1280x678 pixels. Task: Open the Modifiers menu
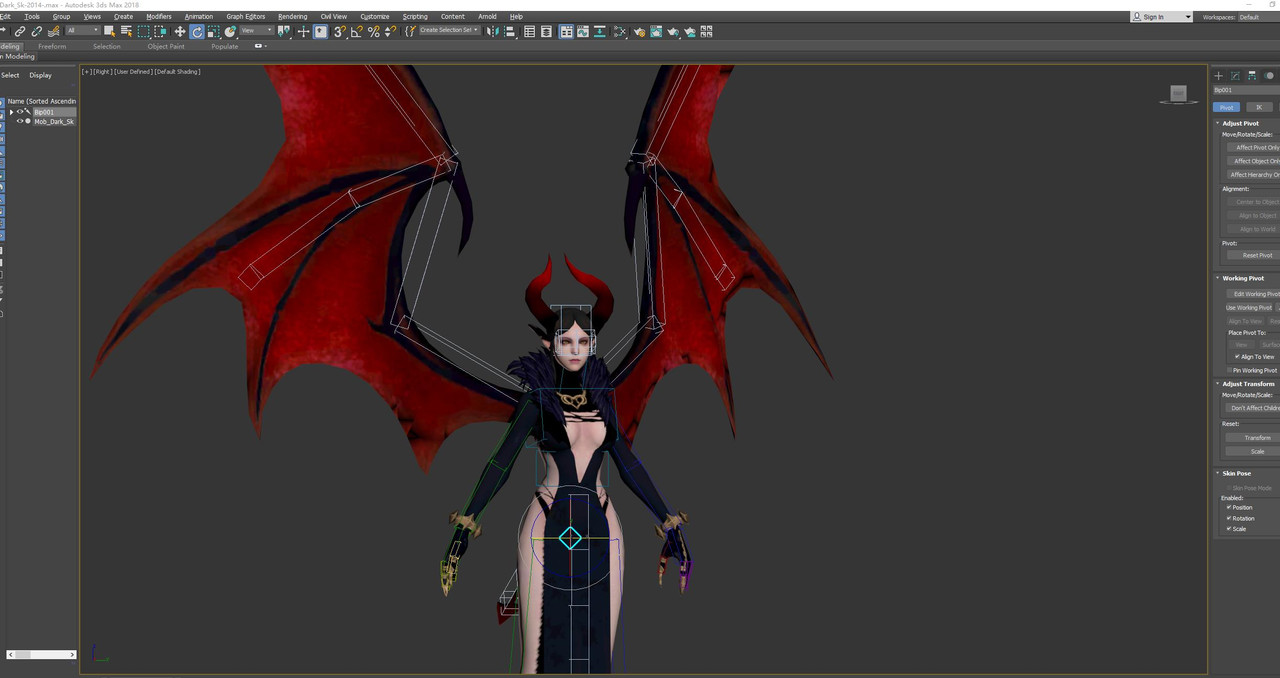point(158,17)
